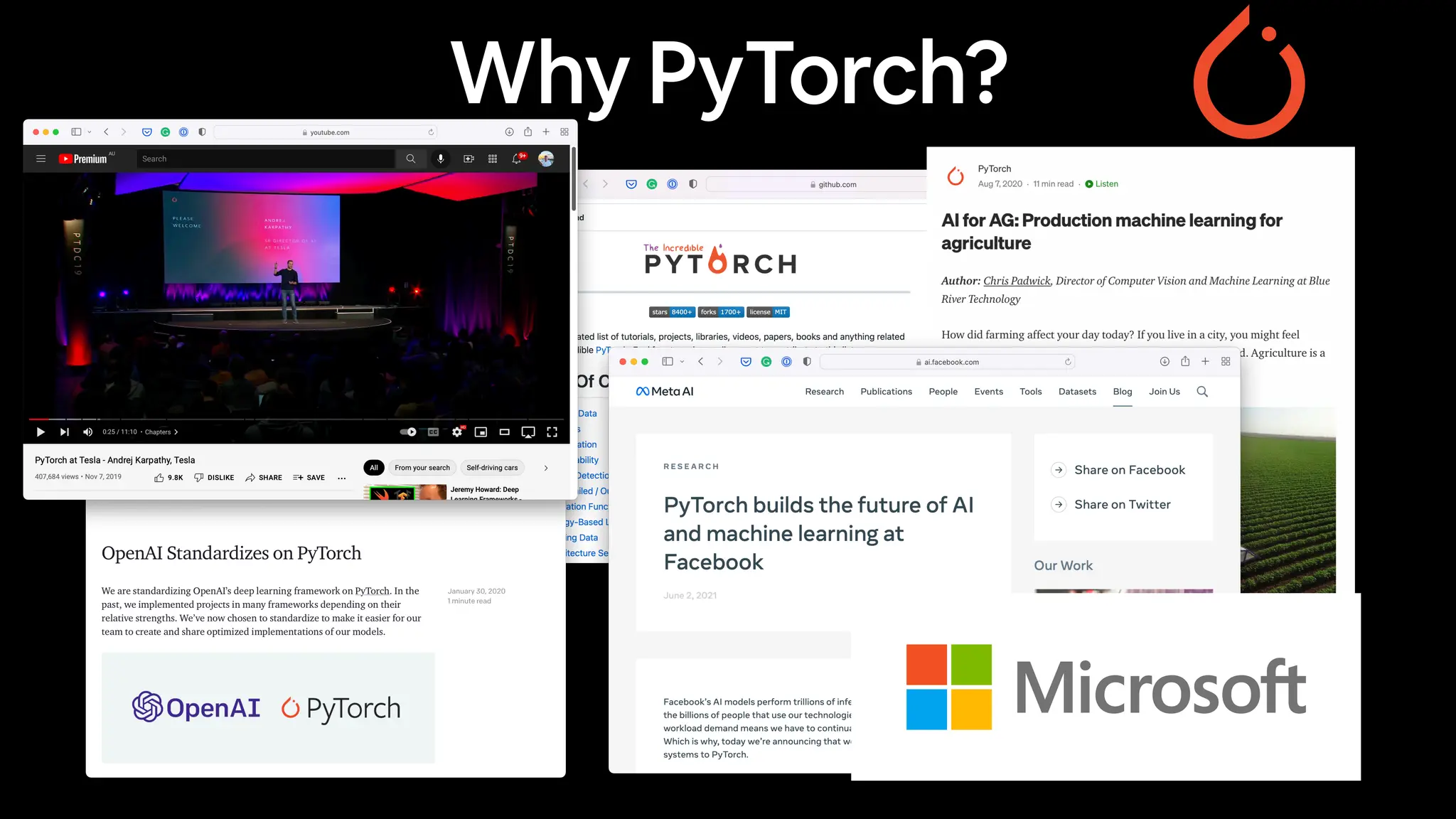Open the Publications menu on Meta AI
Viewport: 1456px width, 819px height.
pos(886,392)
